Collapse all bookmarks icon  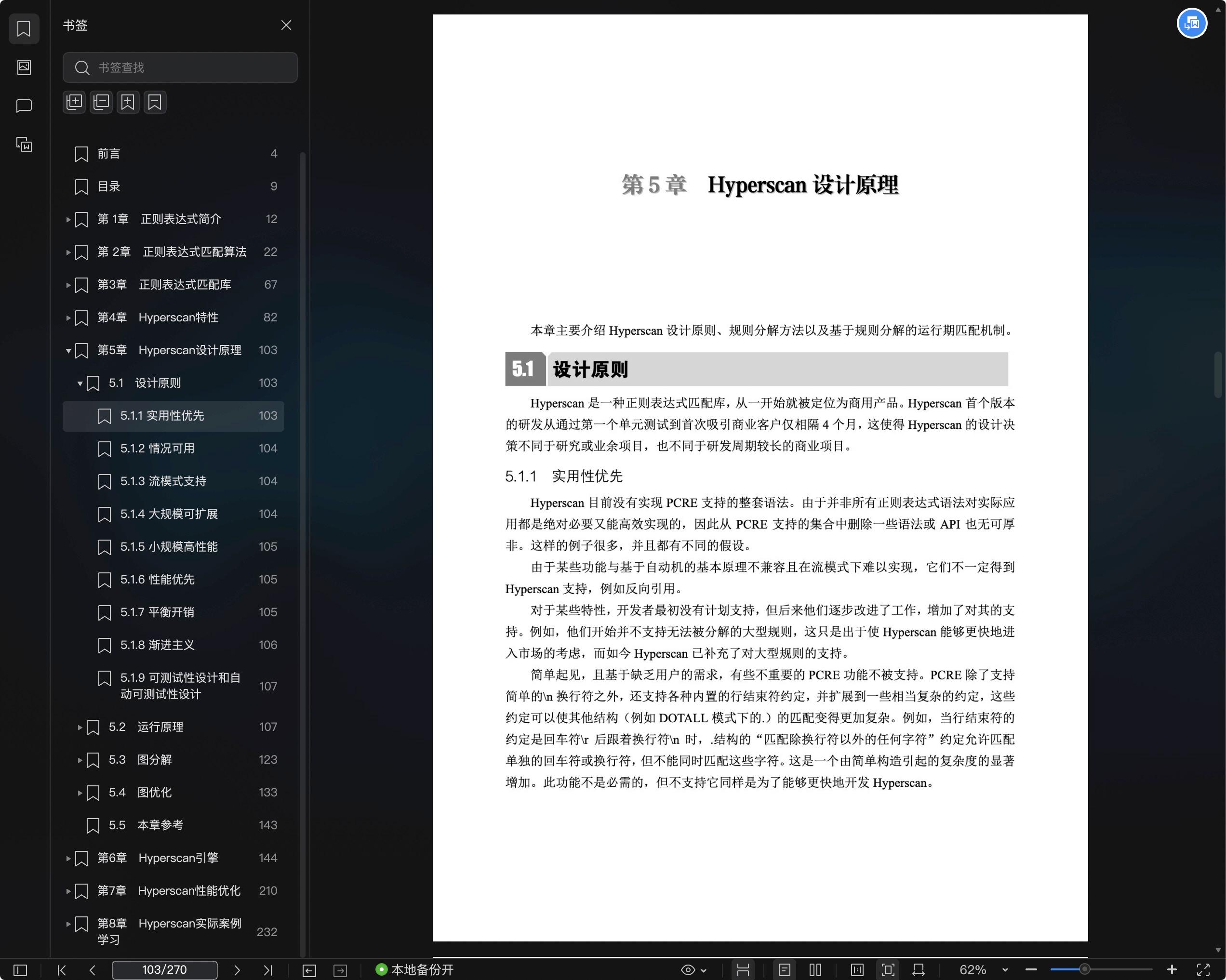pos(101,102)
